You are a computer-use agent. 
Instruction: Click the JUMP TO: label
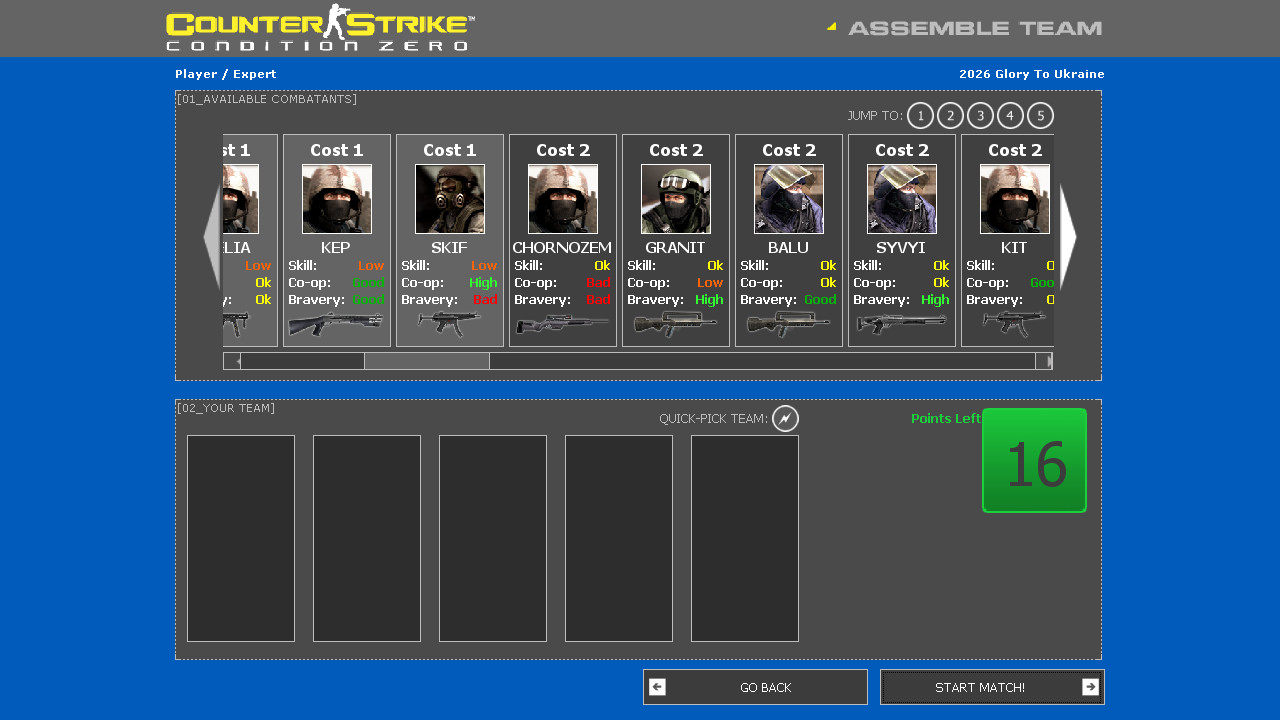click(x=875, y=116)
